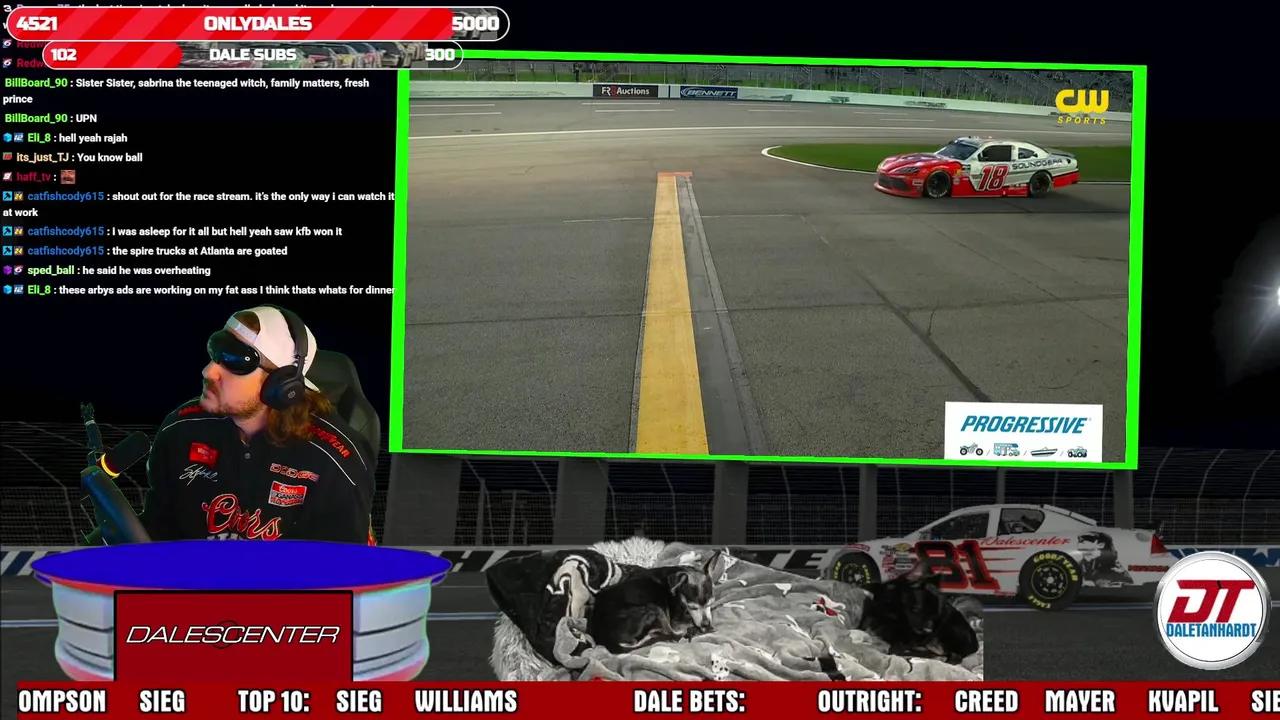Image resolution: width=1280 pixels, height=720 pixels.
Task: Click the 4521 count on ONLYDALES bar
Action: 37,24
